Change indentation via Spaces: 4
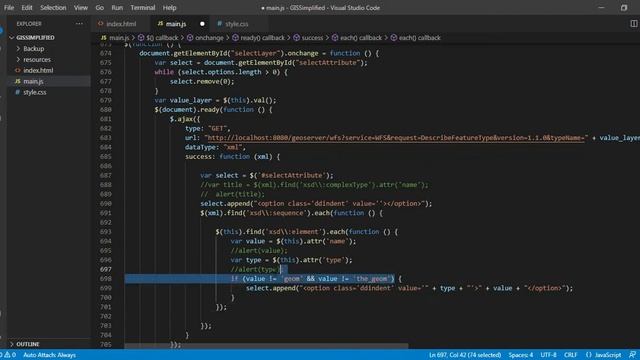Screen dimensions: 640x360 tap(521, 355)
